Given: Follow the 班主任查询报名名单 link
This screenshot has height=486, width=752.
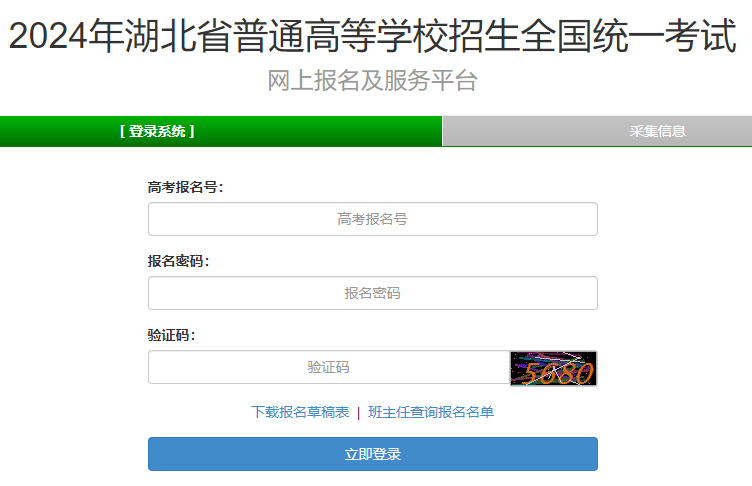Looking at the screenshot, I should (x=431, y=412).
